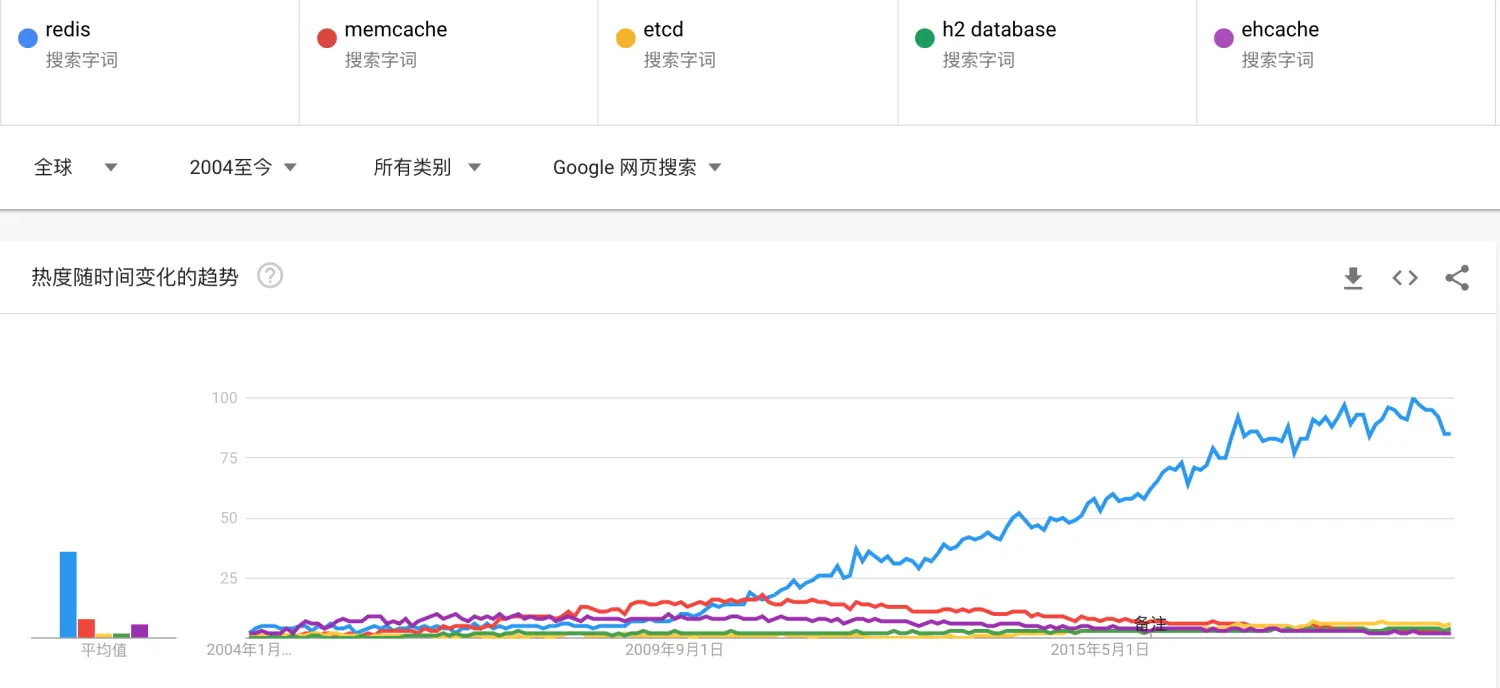Viewport: 1500px width, 688px height.
Task: Click the purple ehcache color dot
Action: [x=1223, y=39]
